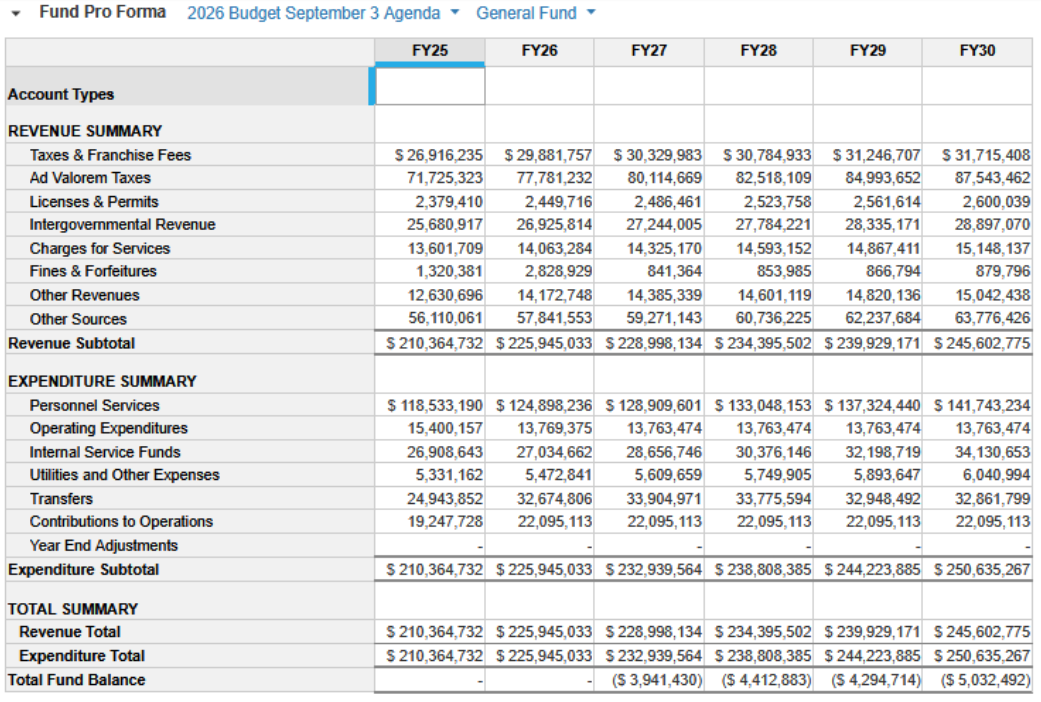Select the FY26 column header
The image size is (1041, 702).
pos(539,51)
